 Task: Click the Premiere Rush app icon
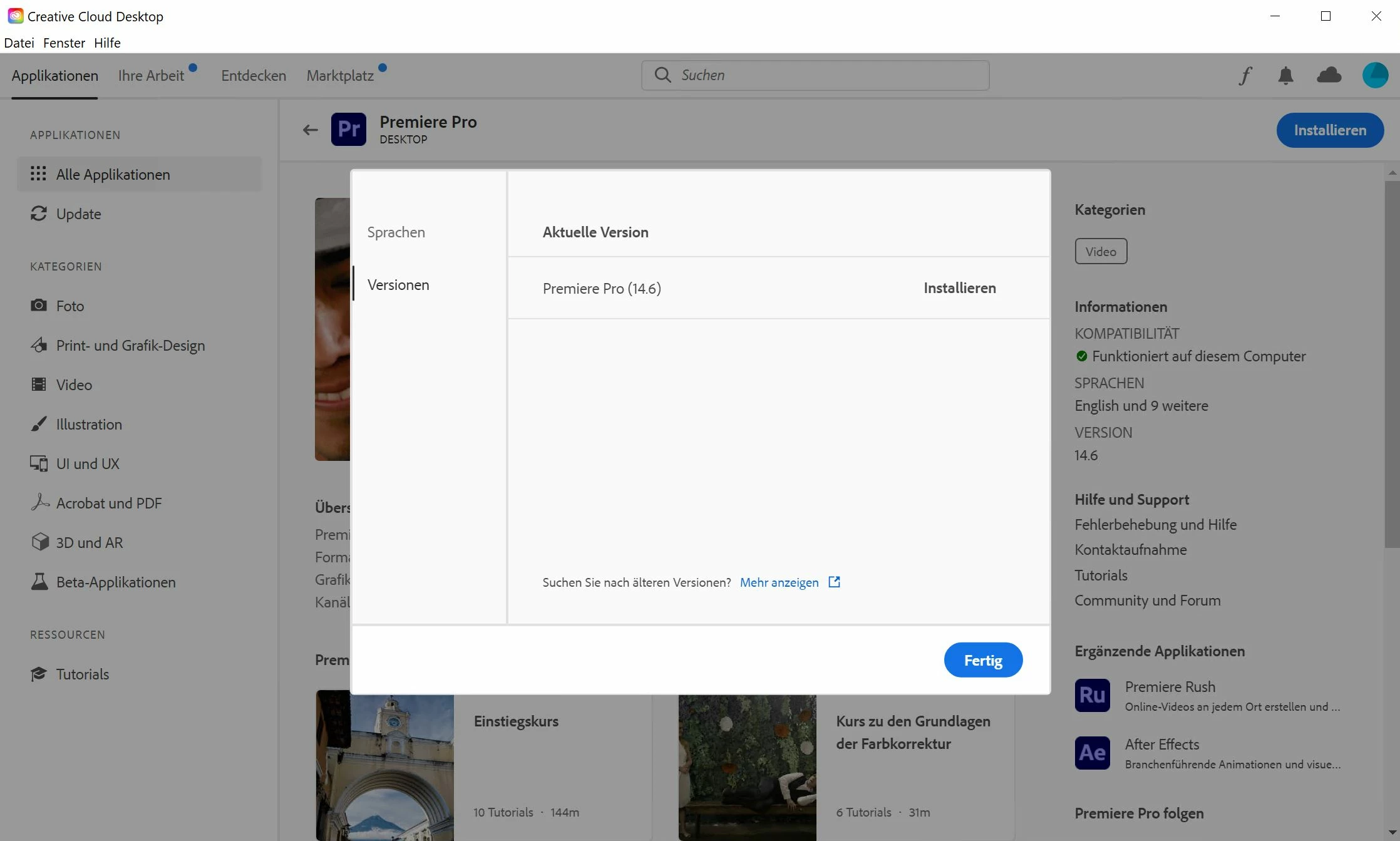pyautogui.click(x=1092, y=695)
